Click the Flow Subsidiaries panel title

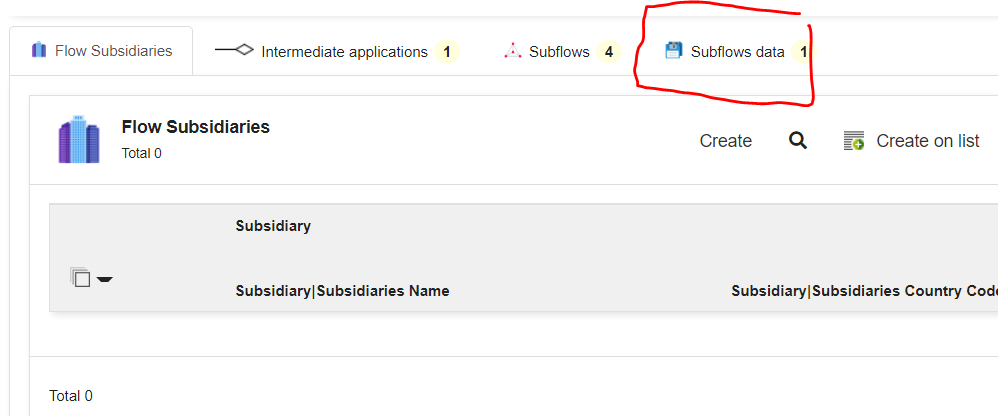coord(195,127)
